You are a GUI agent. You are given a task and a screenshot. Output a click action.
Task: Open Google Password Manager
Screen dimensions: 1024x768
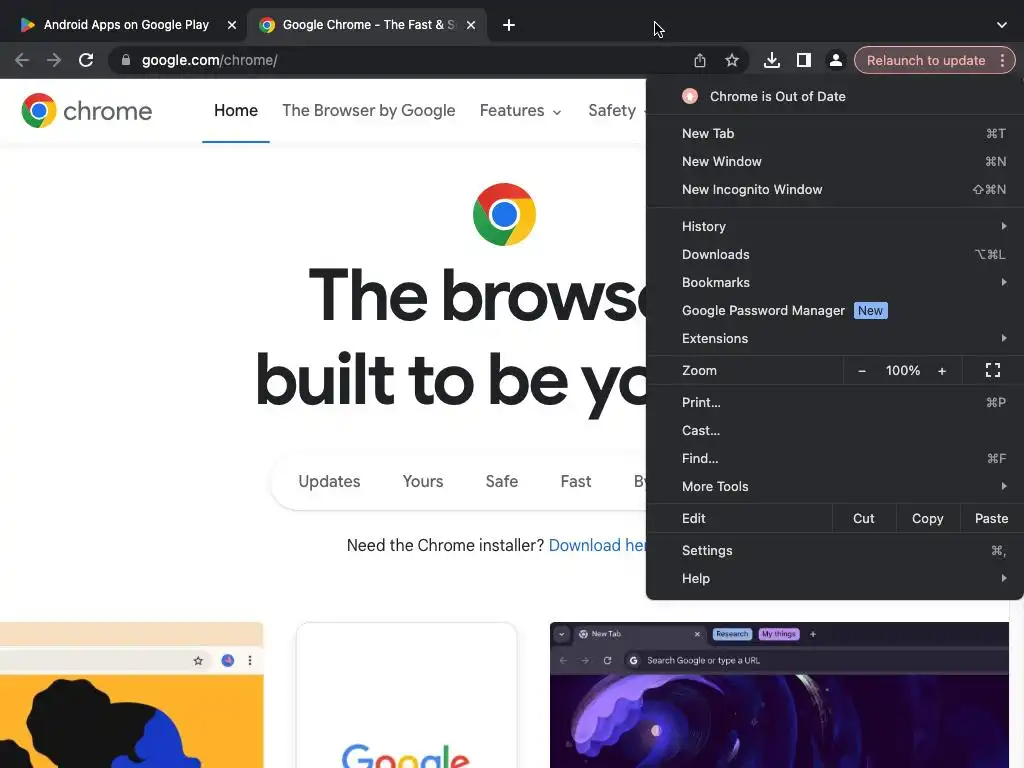coord(835,311)
